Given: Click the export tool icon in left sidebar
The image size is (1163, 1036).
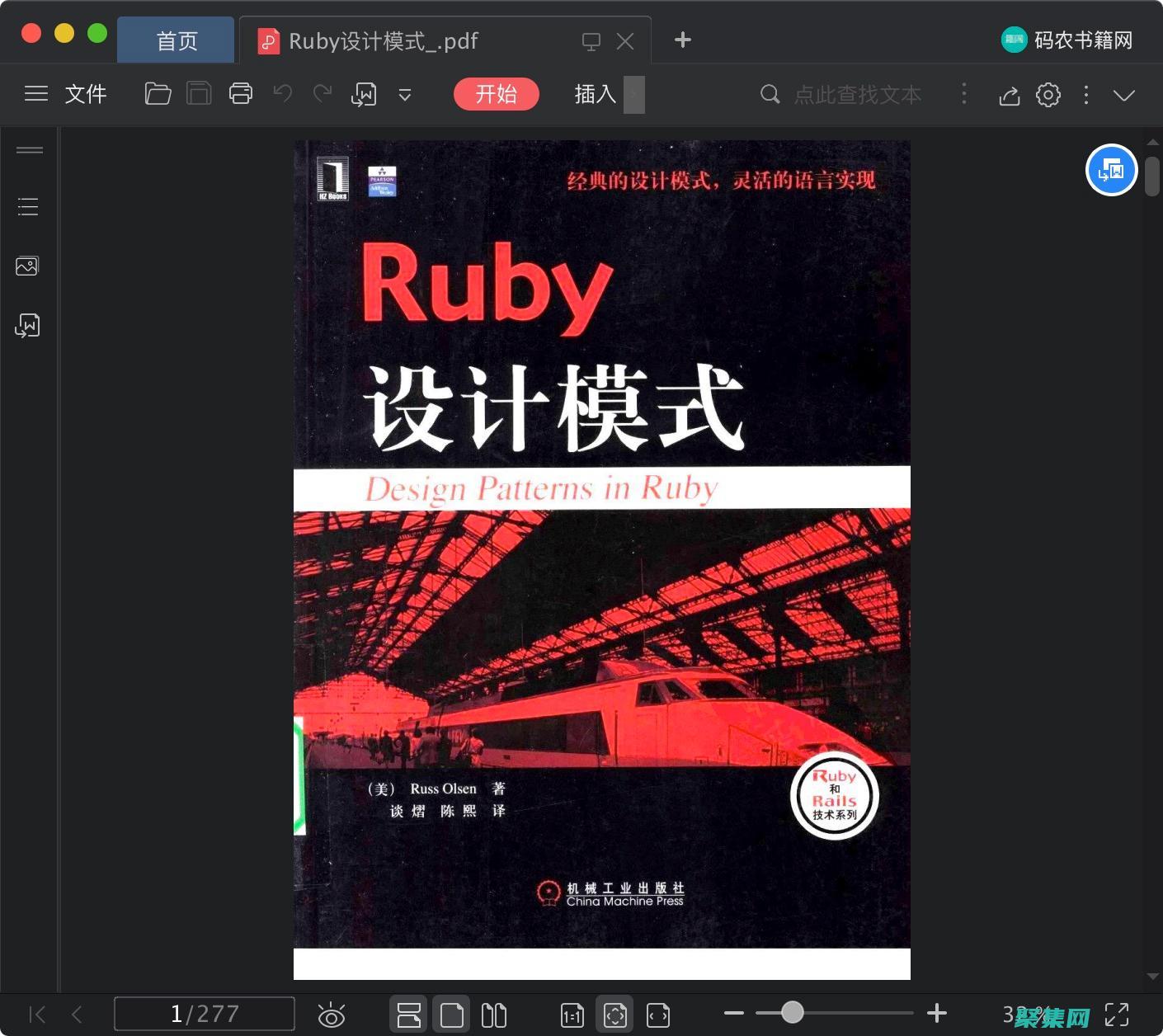Looking at the screenshot, I should click(x=27, y=325).
